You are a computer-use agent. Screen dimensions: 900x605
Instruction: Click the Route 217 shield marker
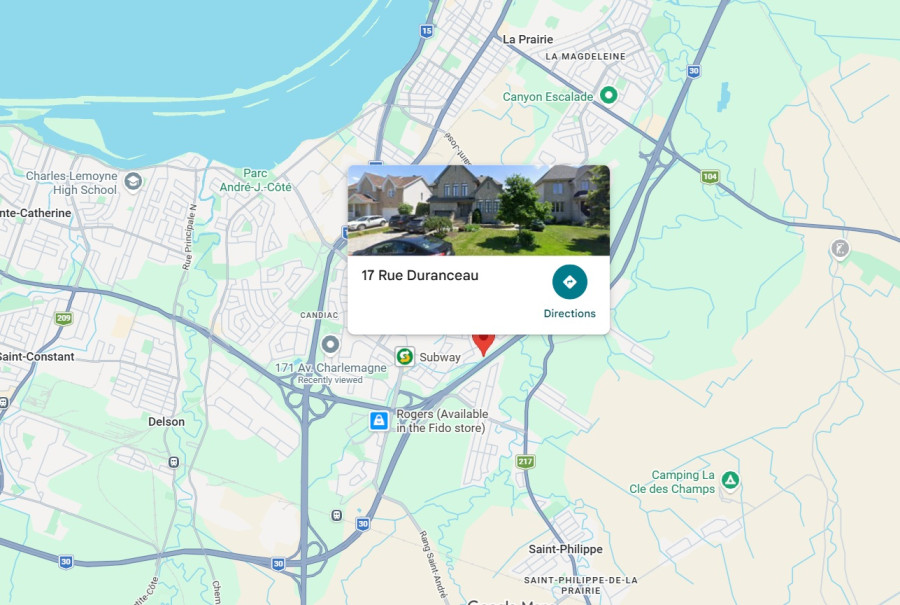[525, 461]
